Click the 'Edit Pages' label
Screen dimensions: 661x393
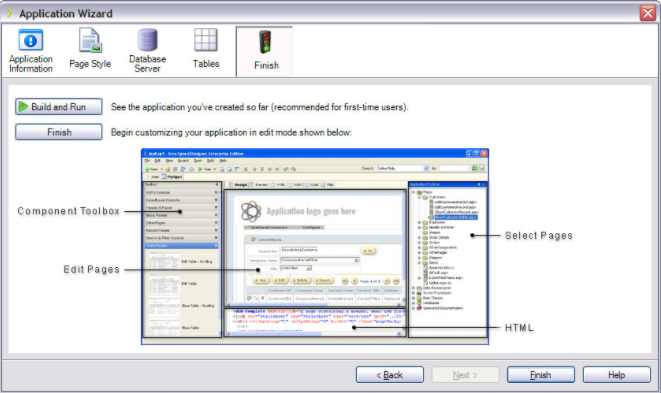(91, 269)
